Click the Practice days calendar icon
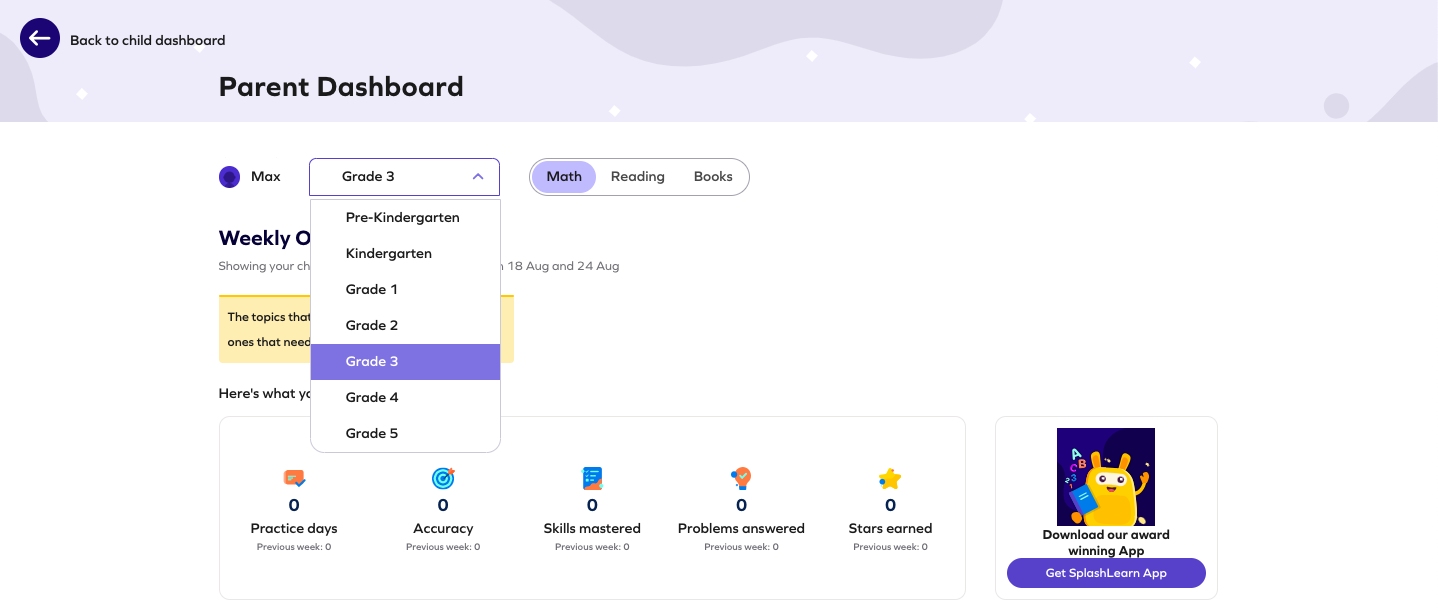The width and height of the screenshot is (1438, 610). [293, 478]
